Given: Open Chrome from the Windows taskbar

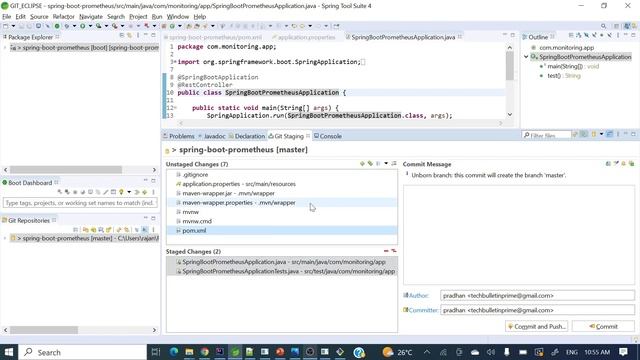Looking at the screenshot, I should pyautogui.click(x=204, y=351).
